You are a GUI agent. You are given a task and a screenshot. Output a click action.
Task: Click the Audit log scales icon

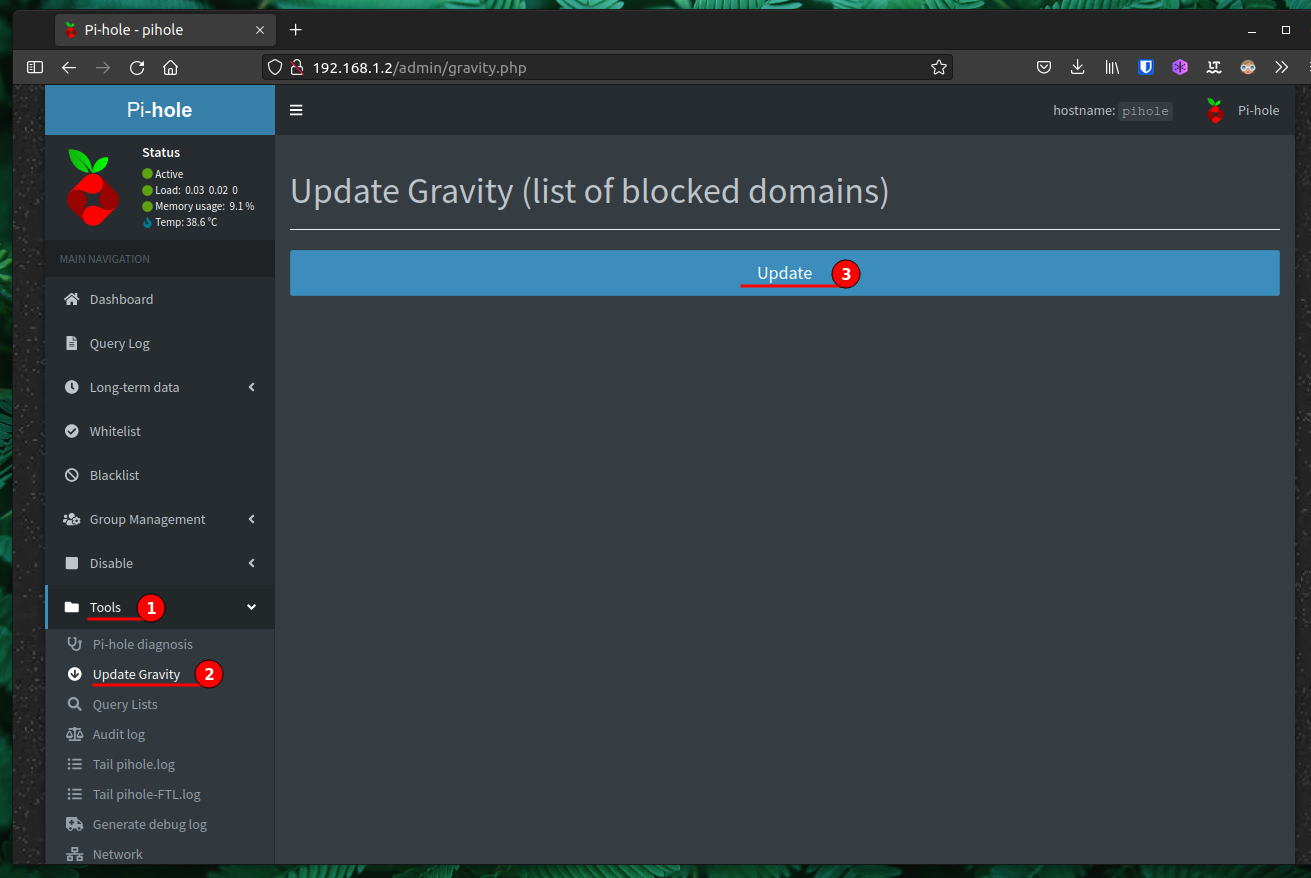click(74, 734)
